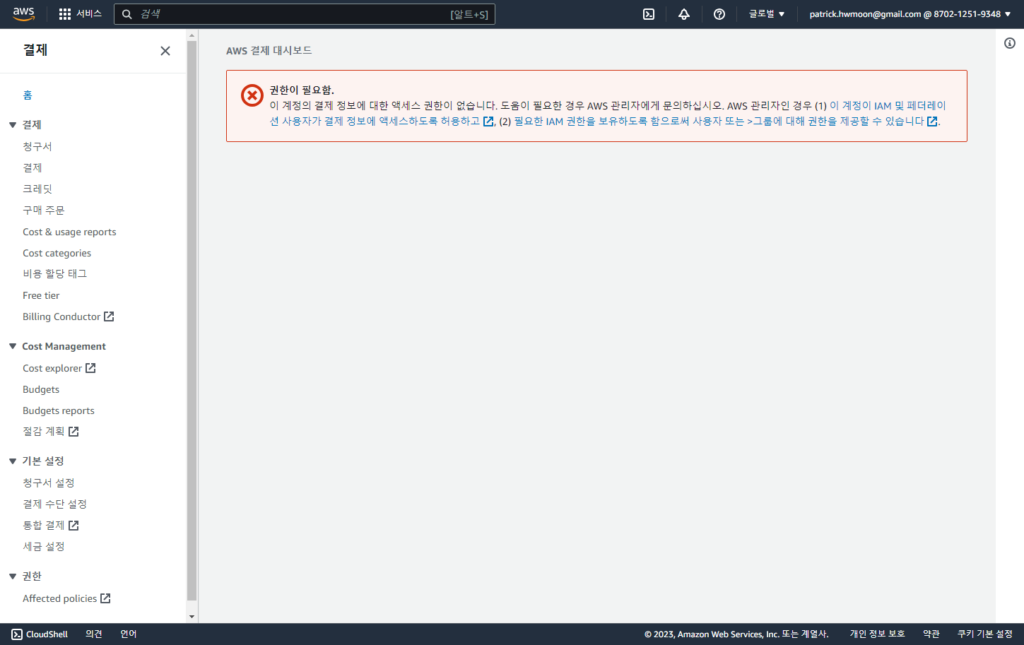The image size is (1024, 645).
Task: Click the red error X icon
Action: tap(252, 95)
